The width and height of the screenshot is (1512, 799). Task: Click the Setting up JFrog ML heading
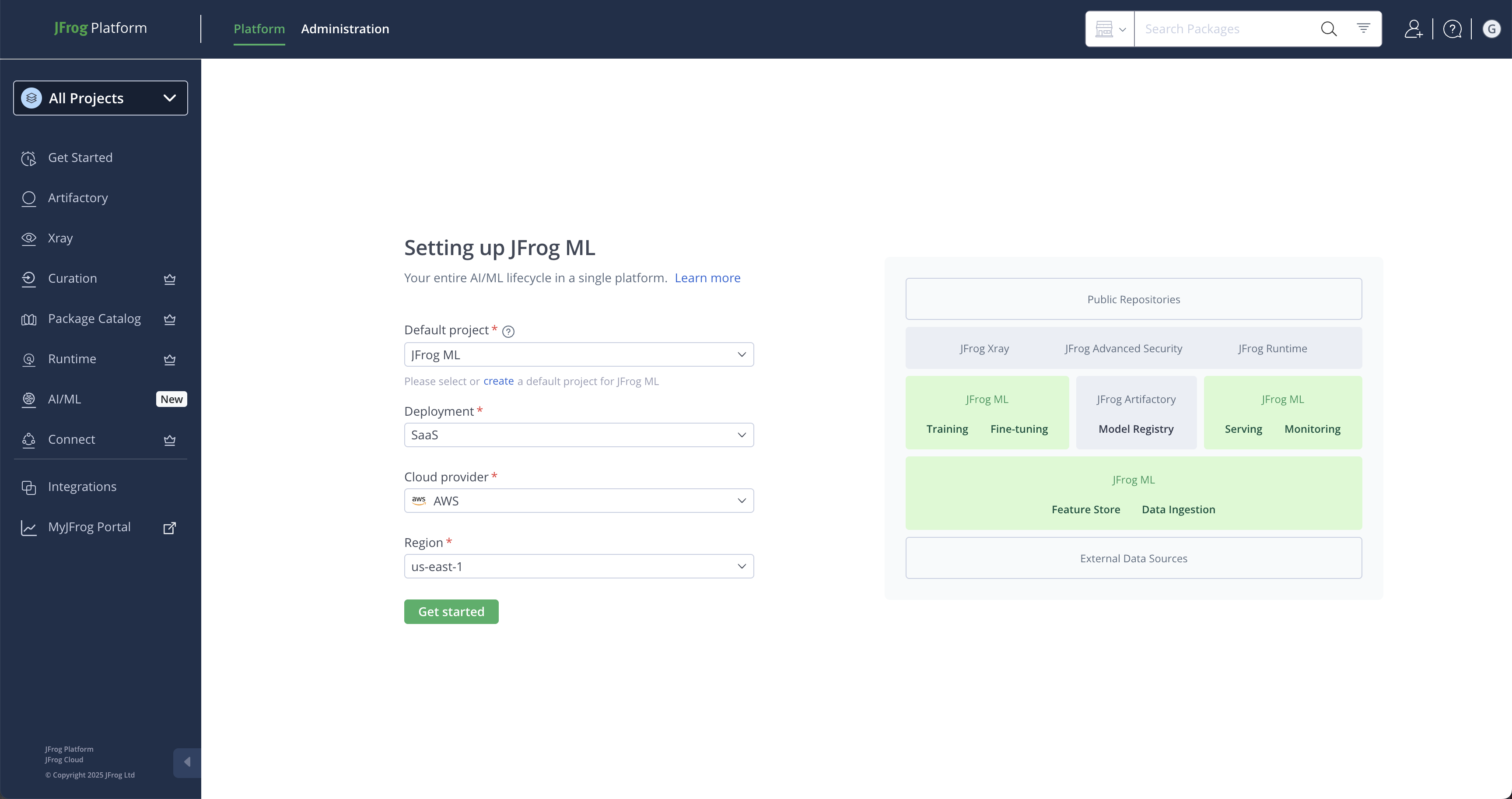500,248
